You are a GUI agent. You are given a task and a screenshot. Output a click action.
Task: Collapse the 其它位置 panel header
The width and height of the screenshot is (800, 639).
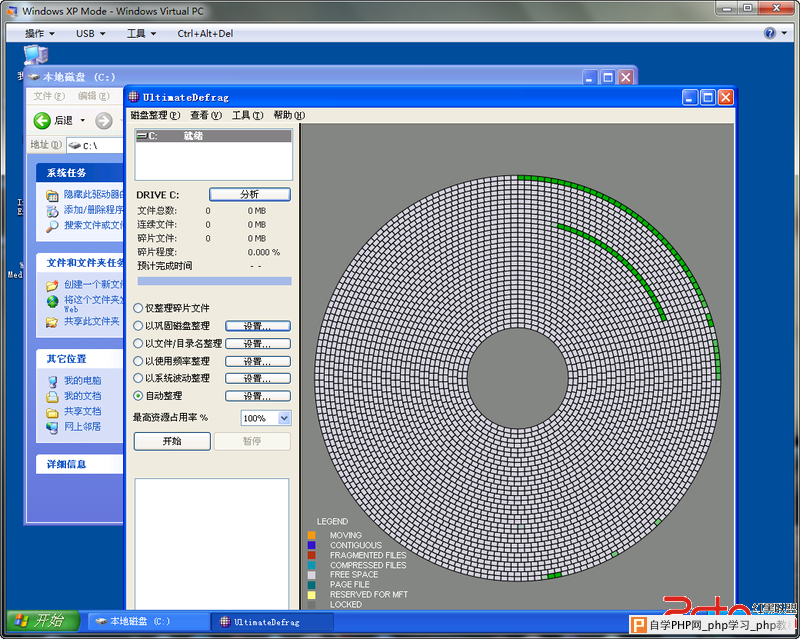[80, 359]
